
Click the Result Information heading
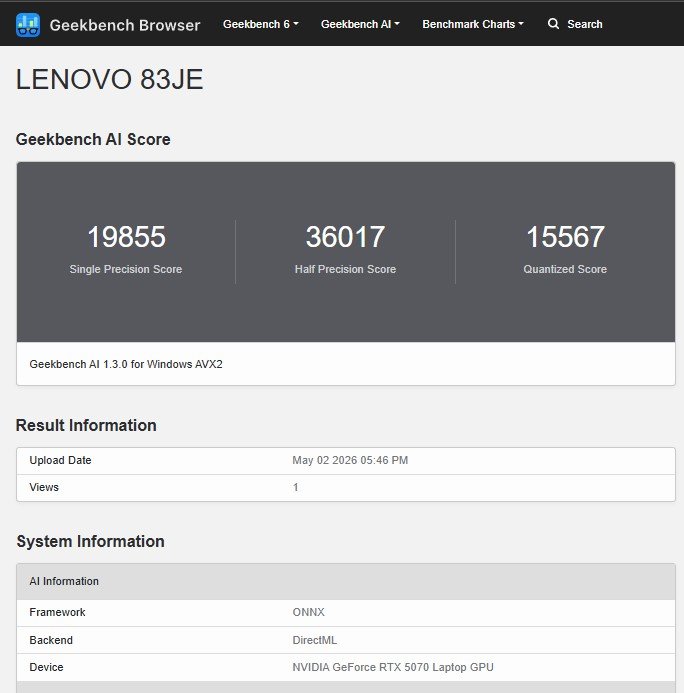tap(86, 425)
